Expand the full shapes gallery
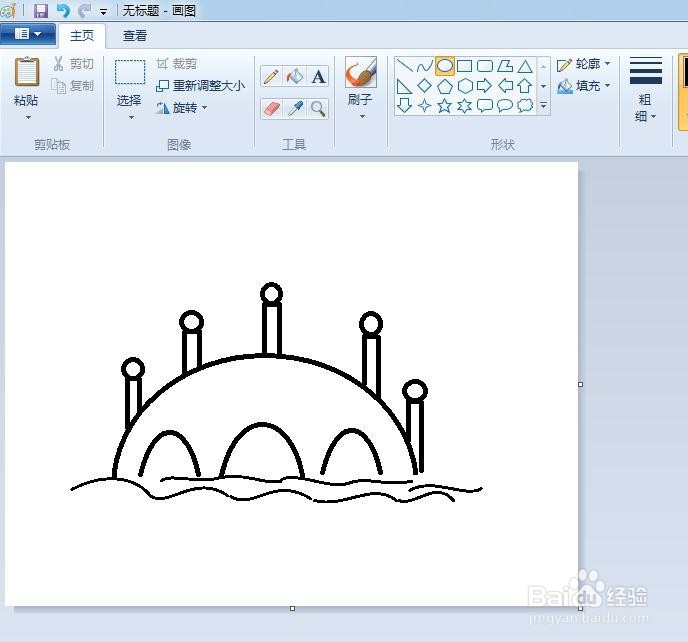This screenshot has height=642, width=688. point(543,105)
